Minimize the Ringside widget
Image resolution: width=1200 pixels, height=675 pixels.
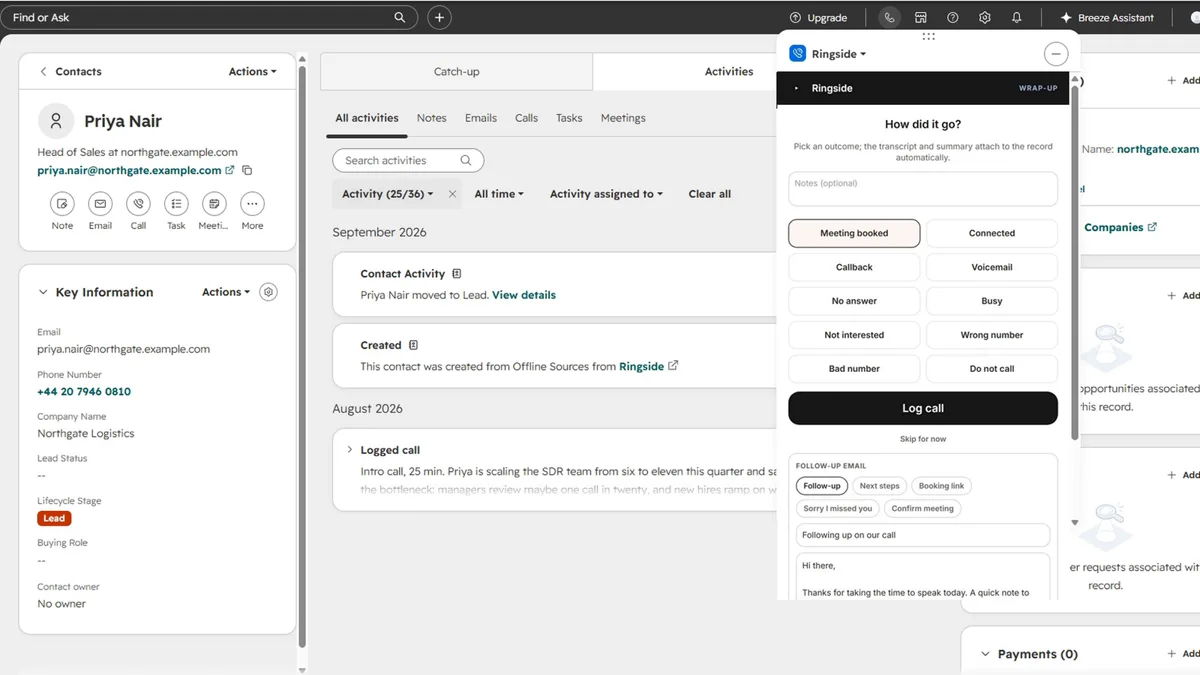point(1056,54)
